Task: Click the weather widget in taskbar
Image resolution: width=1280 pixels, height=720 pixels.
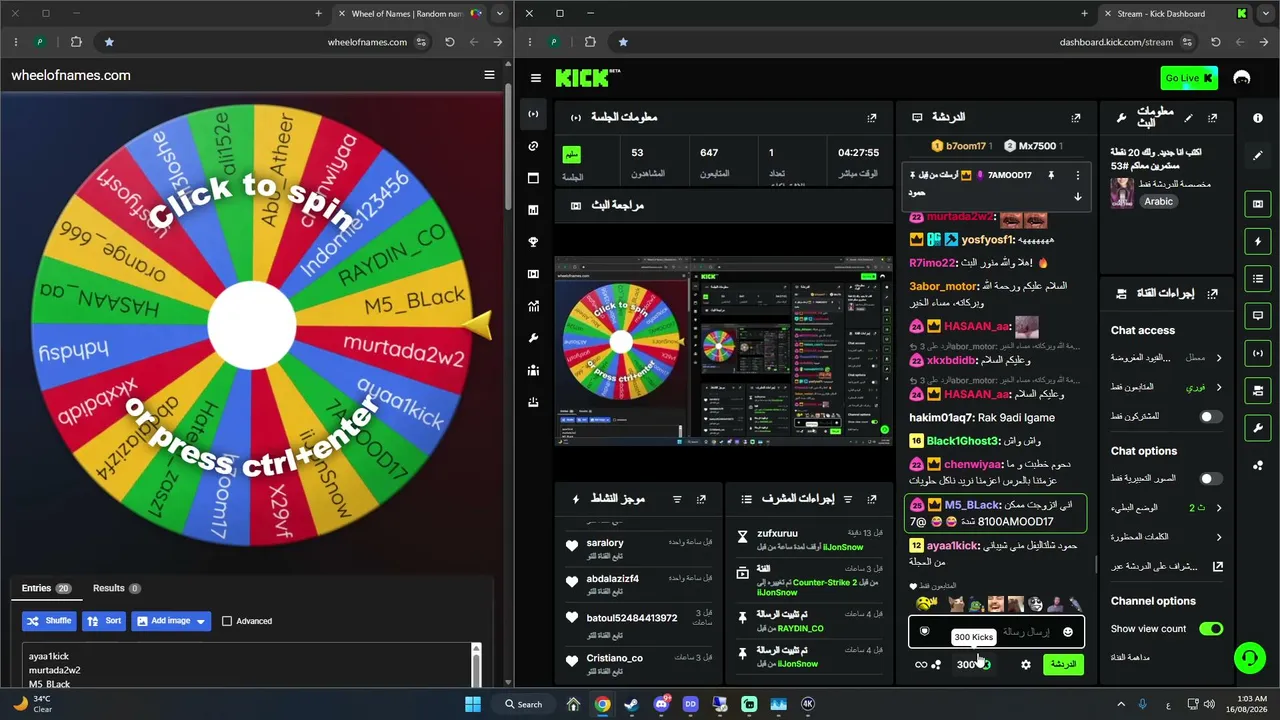Action: pos(31,704)
